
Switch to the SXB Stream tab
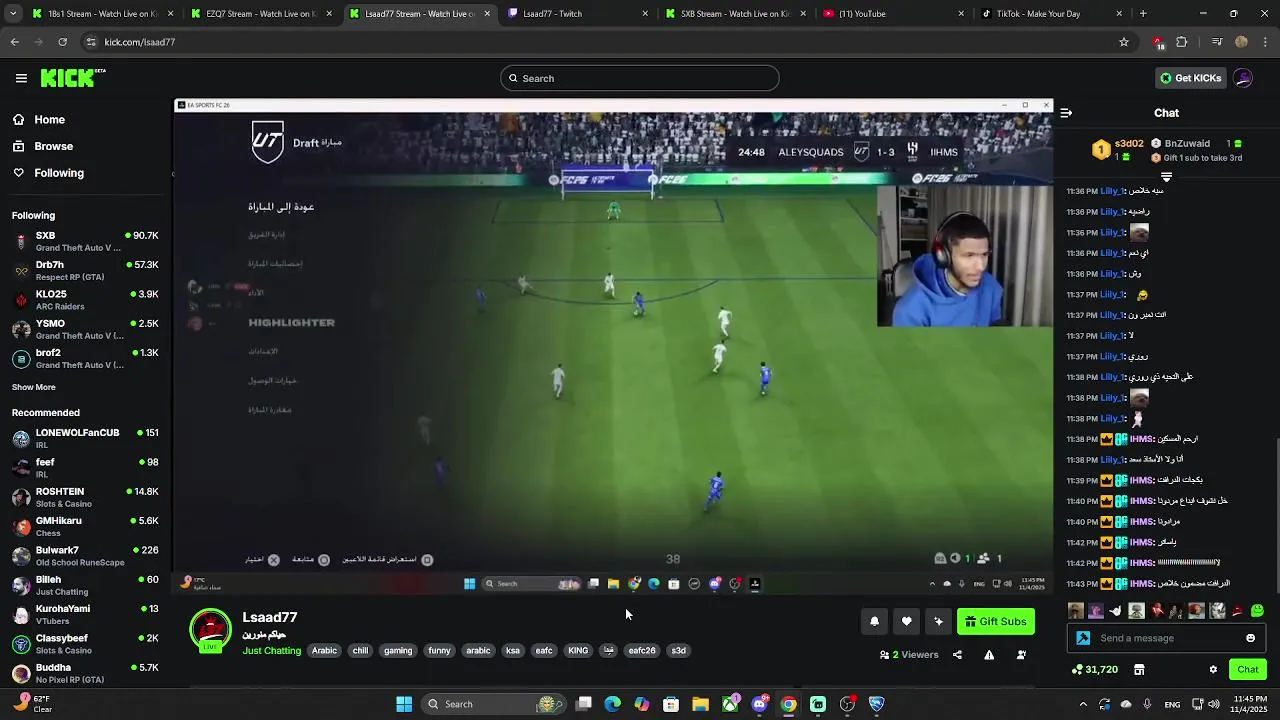736,14
